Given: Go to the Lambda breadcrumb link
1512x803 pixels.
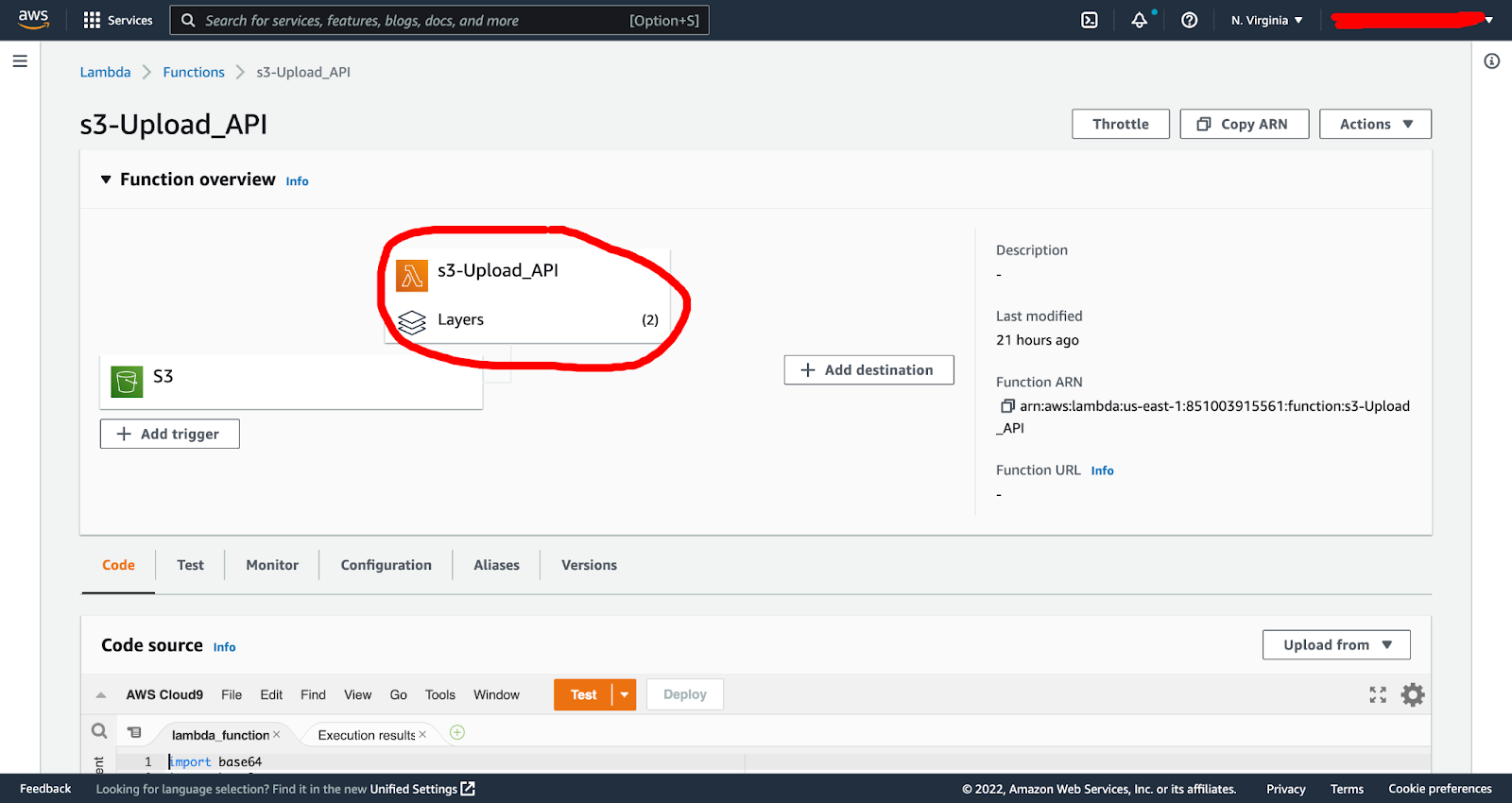Looking at the screenshot, I should pyautogui.click(x=105, y=72).
